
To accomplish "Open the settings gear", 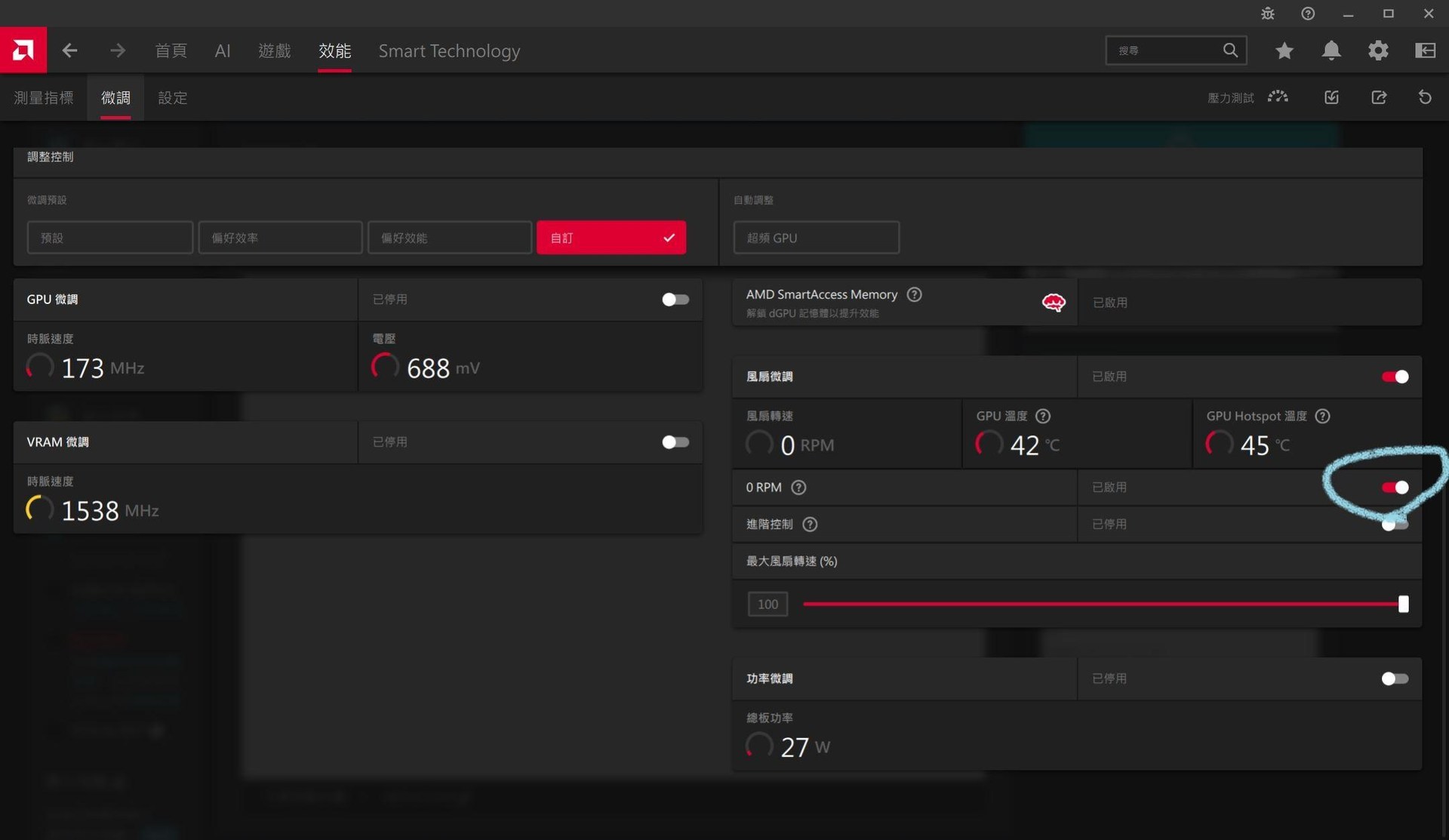I will click(x=1377, y=51).
